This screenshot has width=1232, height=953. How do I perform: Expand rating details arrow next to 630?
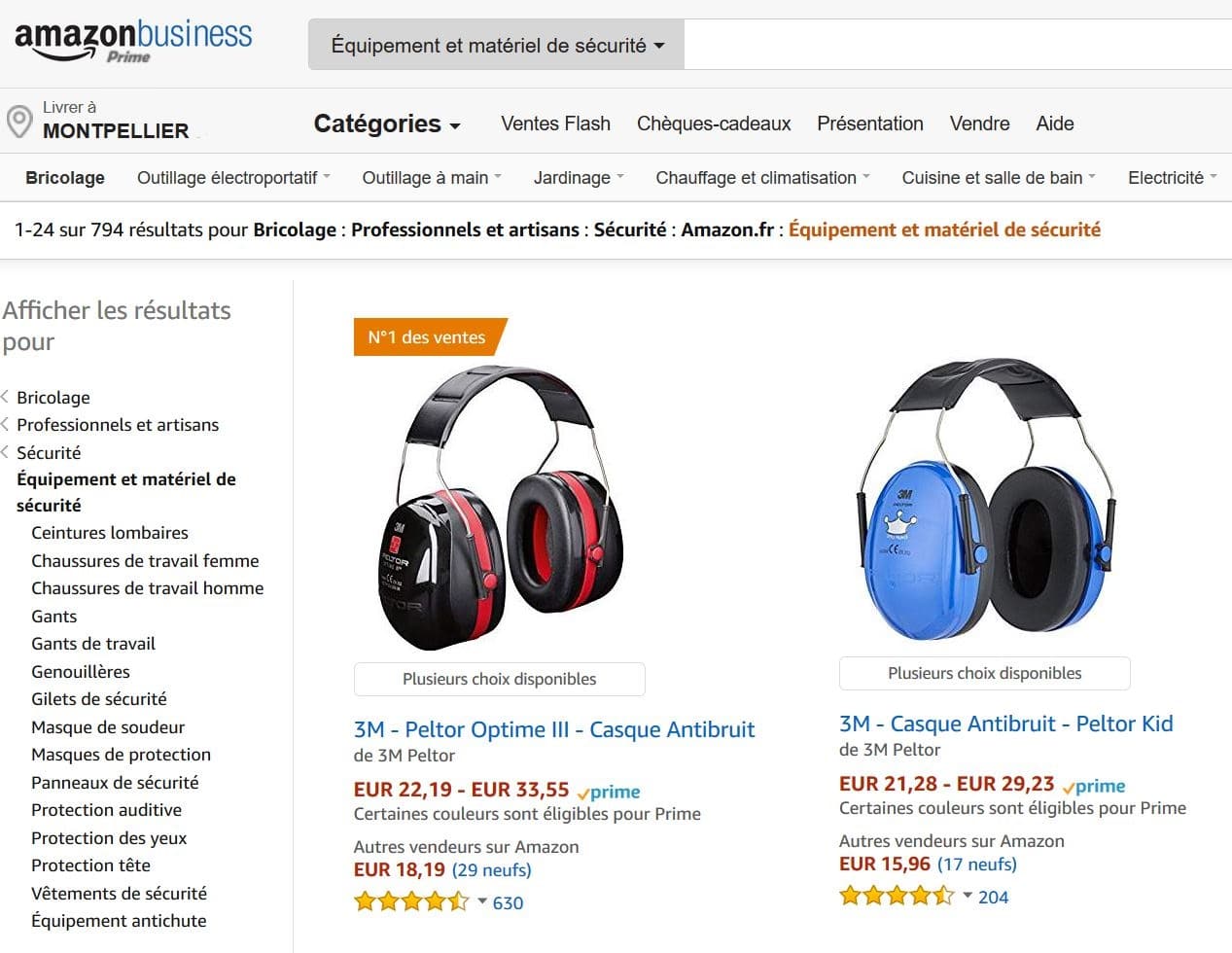(x=482, y=901)
